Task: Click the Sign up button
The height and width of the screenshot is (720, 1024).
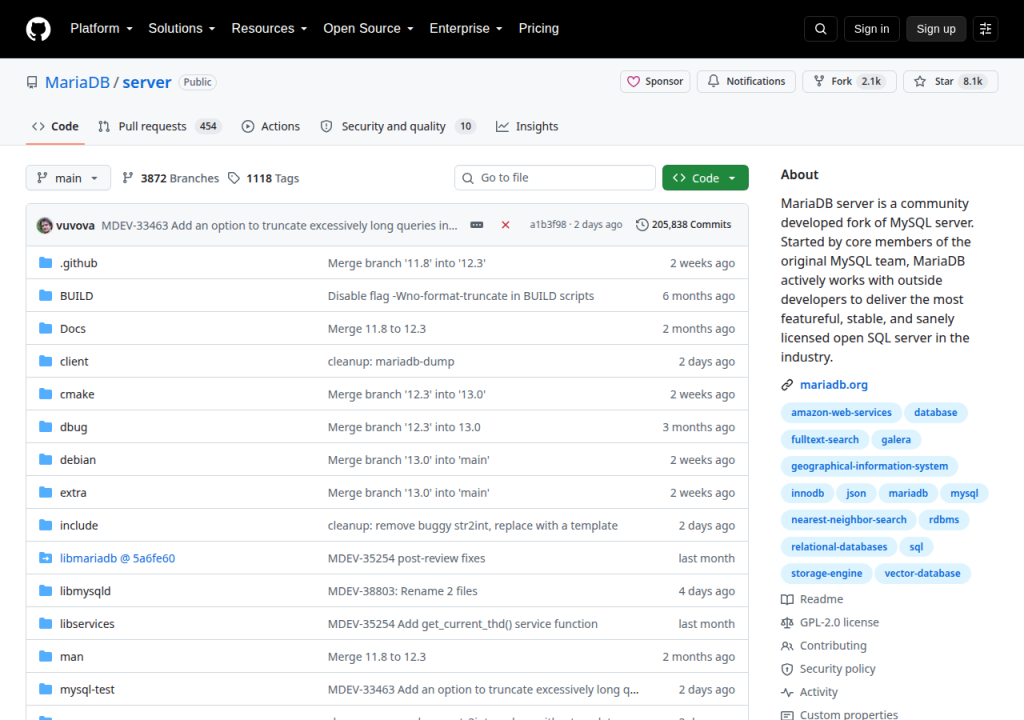Action: pyautogui.click(x=936, y=29)
